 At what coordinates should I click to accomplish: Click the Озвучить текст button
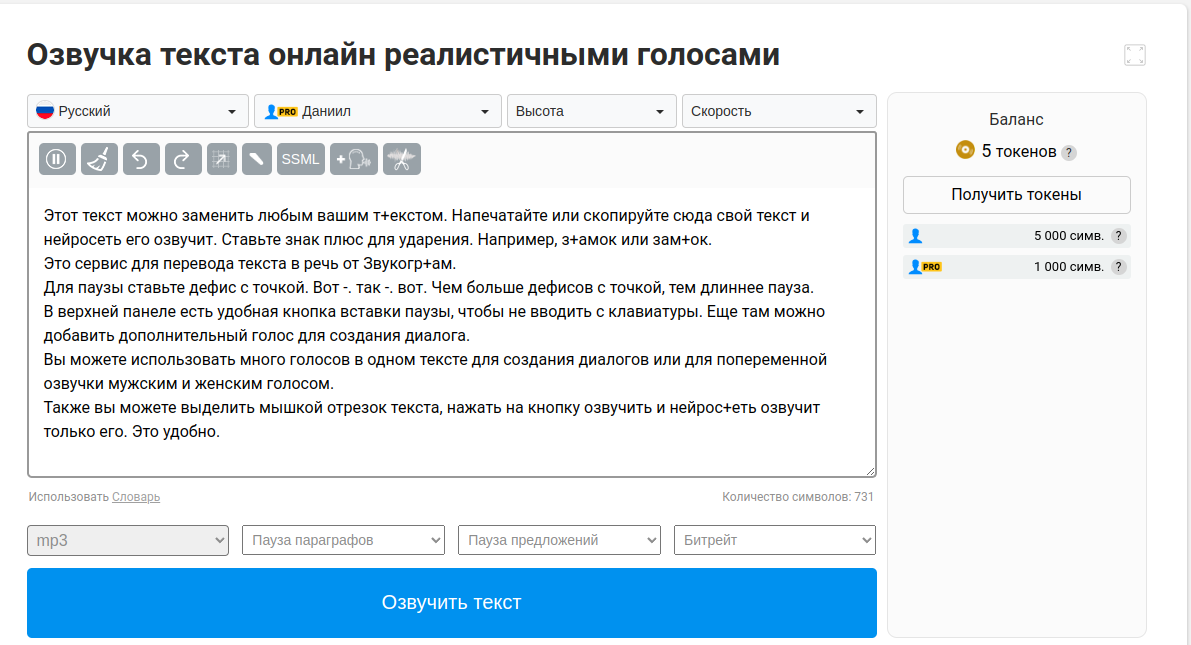coord(452,602)
